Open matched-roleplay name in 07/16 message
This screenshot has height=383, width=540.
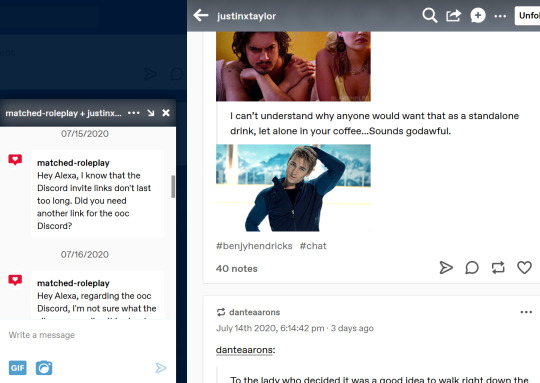[73, 283]
